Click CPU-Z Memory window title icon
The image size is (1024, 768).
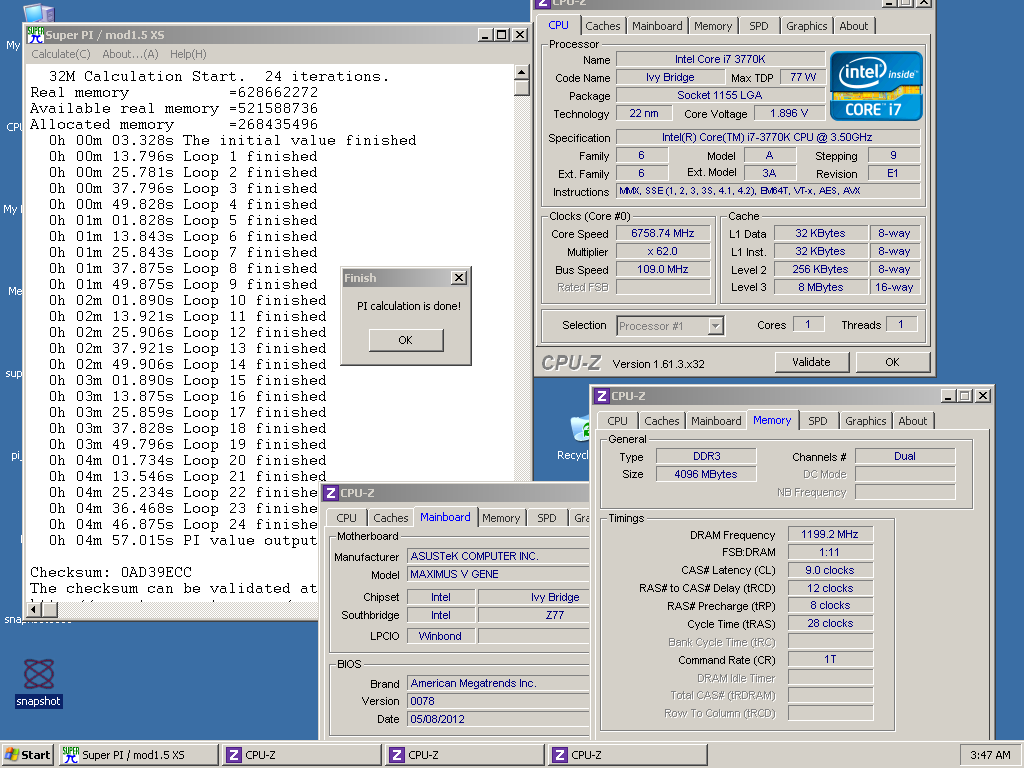[x=601, y=395]
